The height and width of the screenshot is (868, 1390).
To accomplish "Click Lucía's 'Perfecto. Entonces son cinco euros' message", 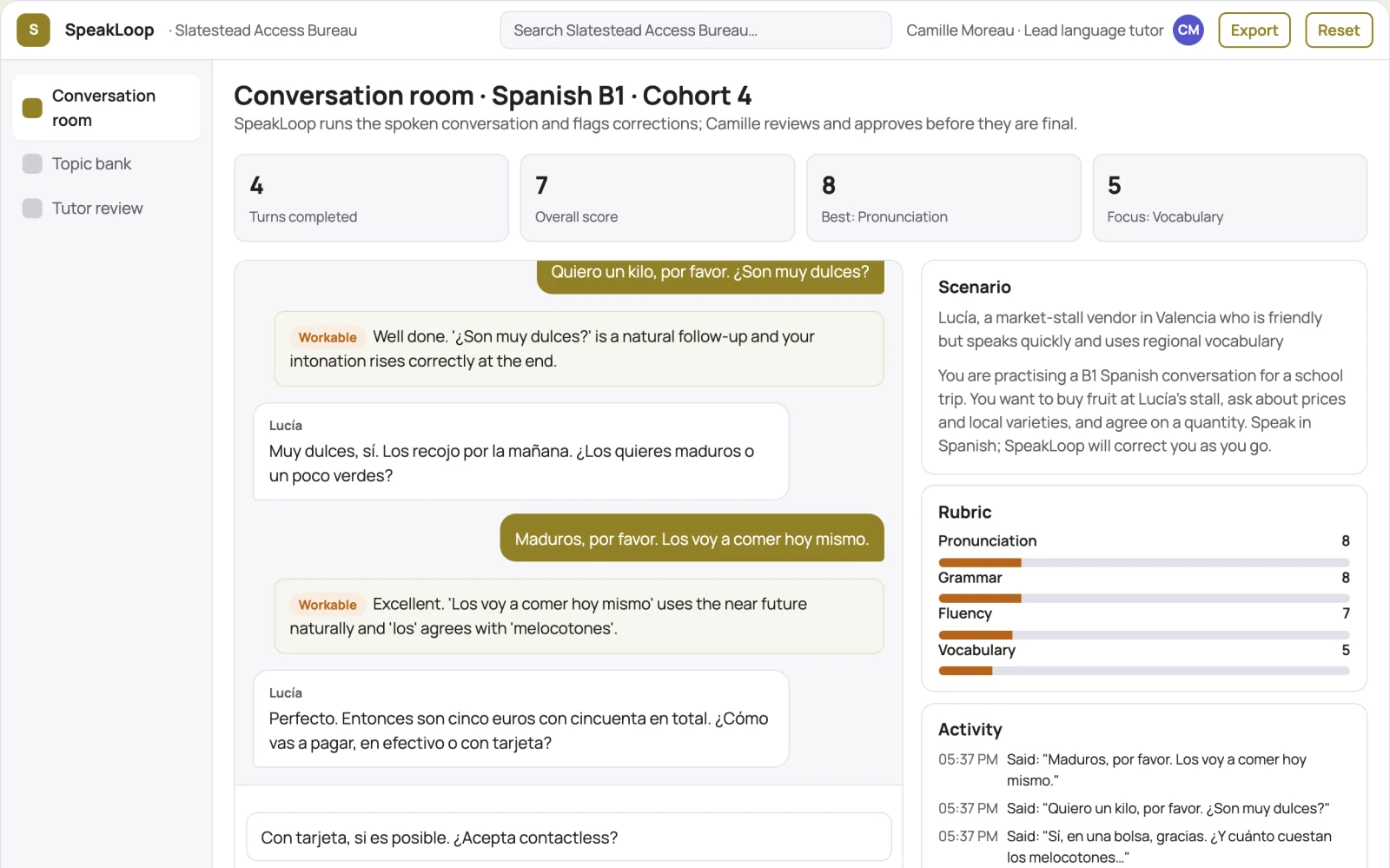I will pyautogui.click(x=520, y=719).
